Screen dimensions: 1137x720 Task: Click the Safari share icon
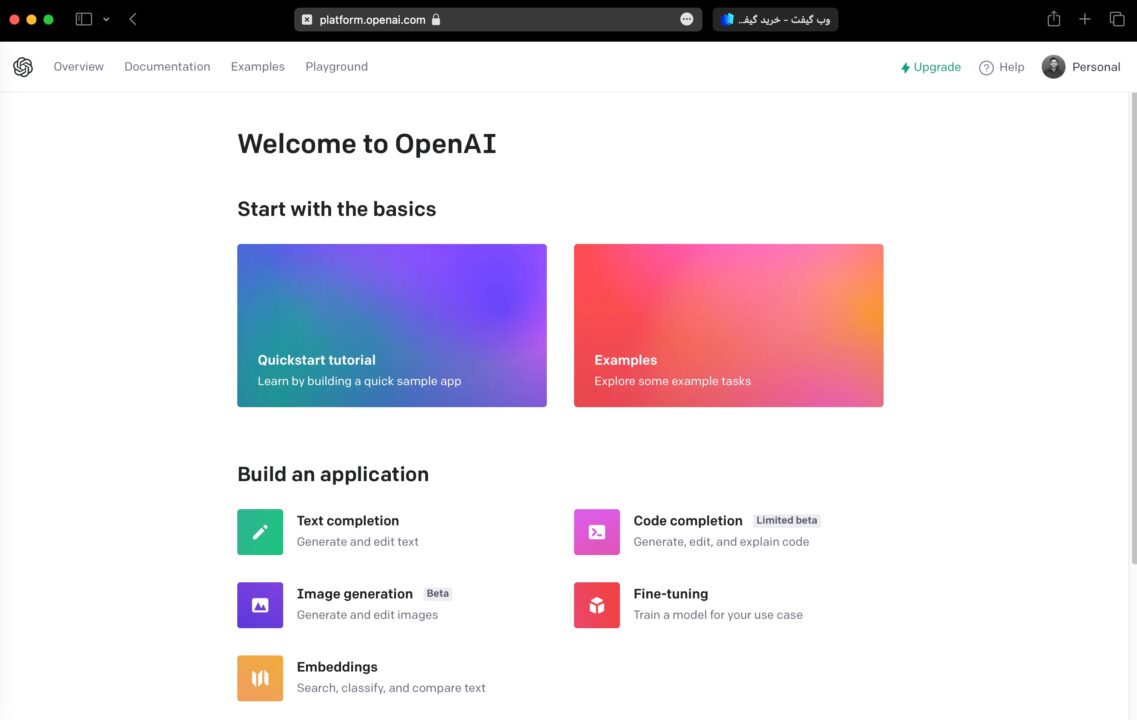pyautogui.click(x=1054, y=19)
